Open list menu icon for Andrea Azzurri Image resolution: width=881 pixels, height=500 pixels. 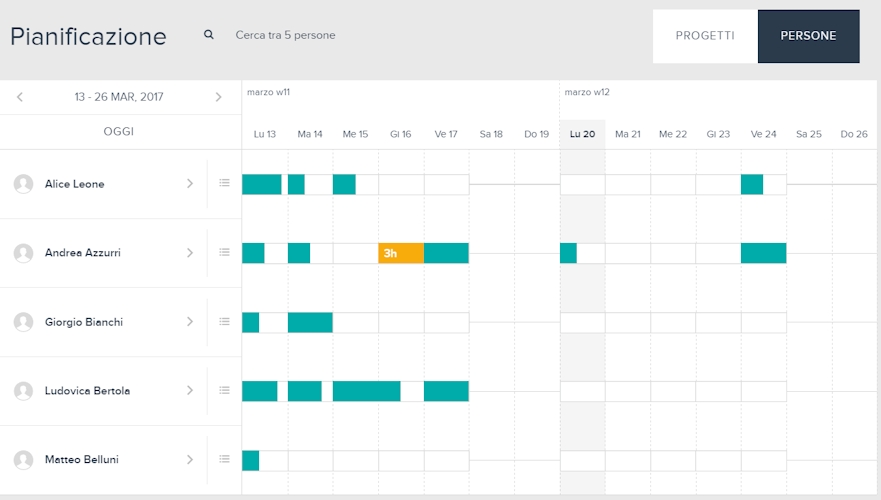click(x=224, y=252)
